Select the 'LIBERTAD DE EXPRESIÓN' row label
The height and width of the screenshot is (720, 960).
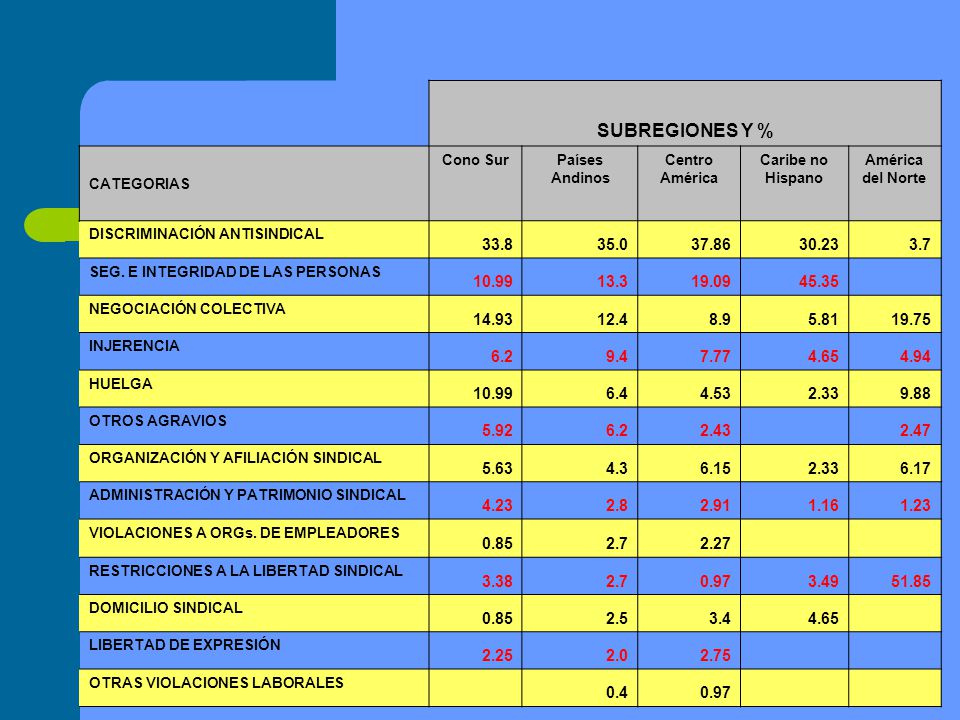[x=184, y=645]
